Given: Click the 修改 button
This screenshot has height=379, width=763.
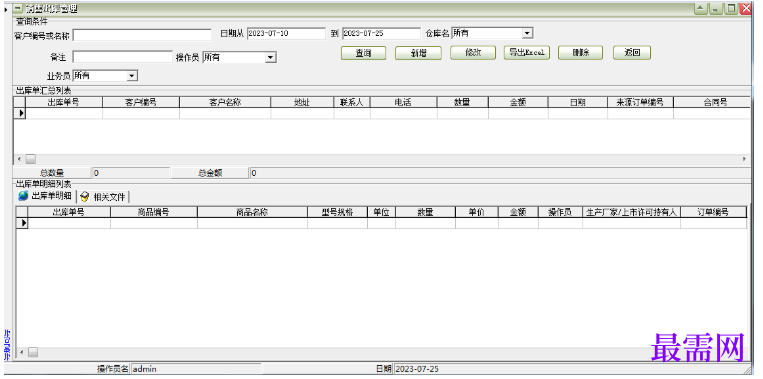Looking at the screenshot, I should coord(473,53).
